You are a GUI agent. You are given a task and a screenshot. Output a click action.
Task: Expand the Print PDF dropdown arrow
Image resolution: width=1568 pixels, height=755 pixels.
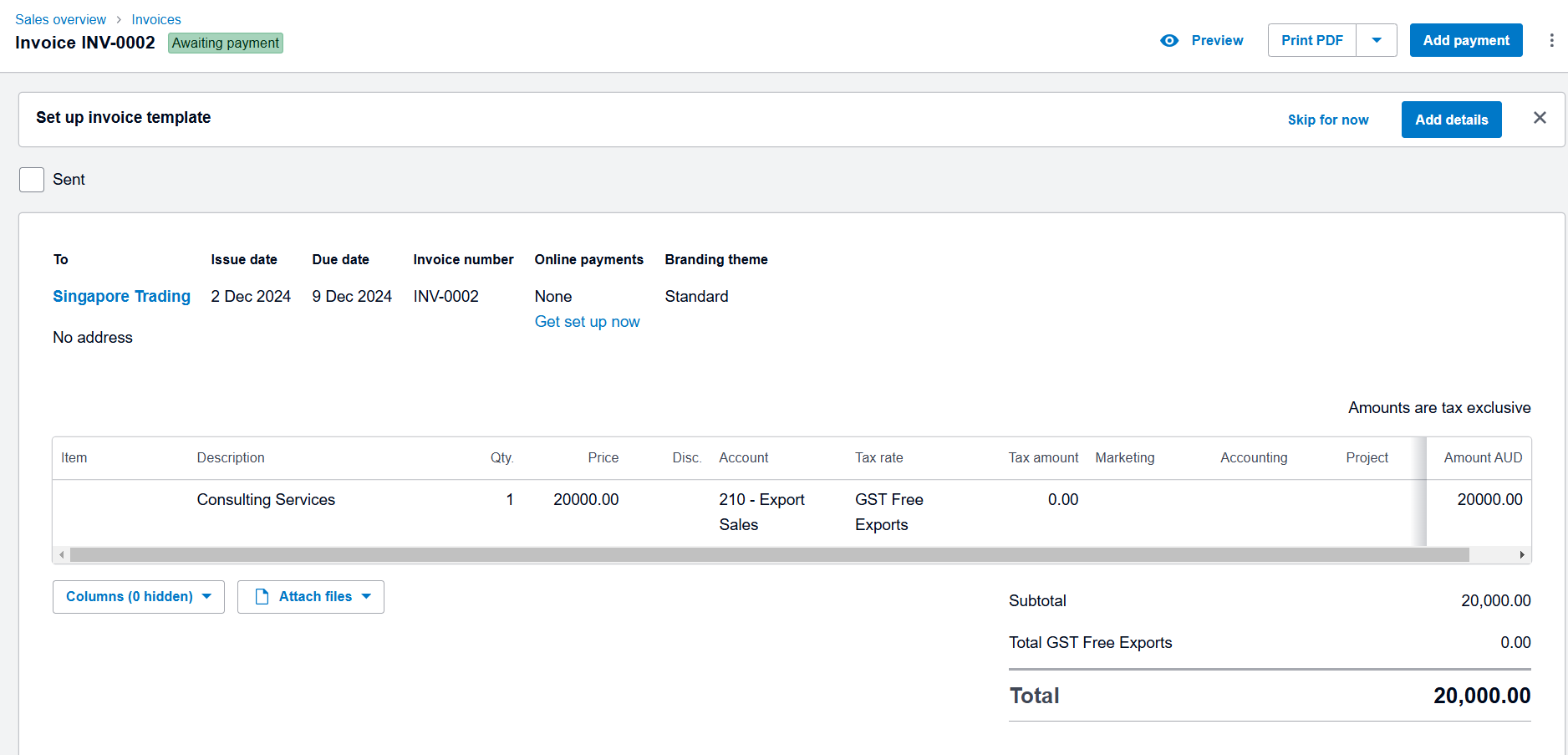click(x=1376, y=40)
